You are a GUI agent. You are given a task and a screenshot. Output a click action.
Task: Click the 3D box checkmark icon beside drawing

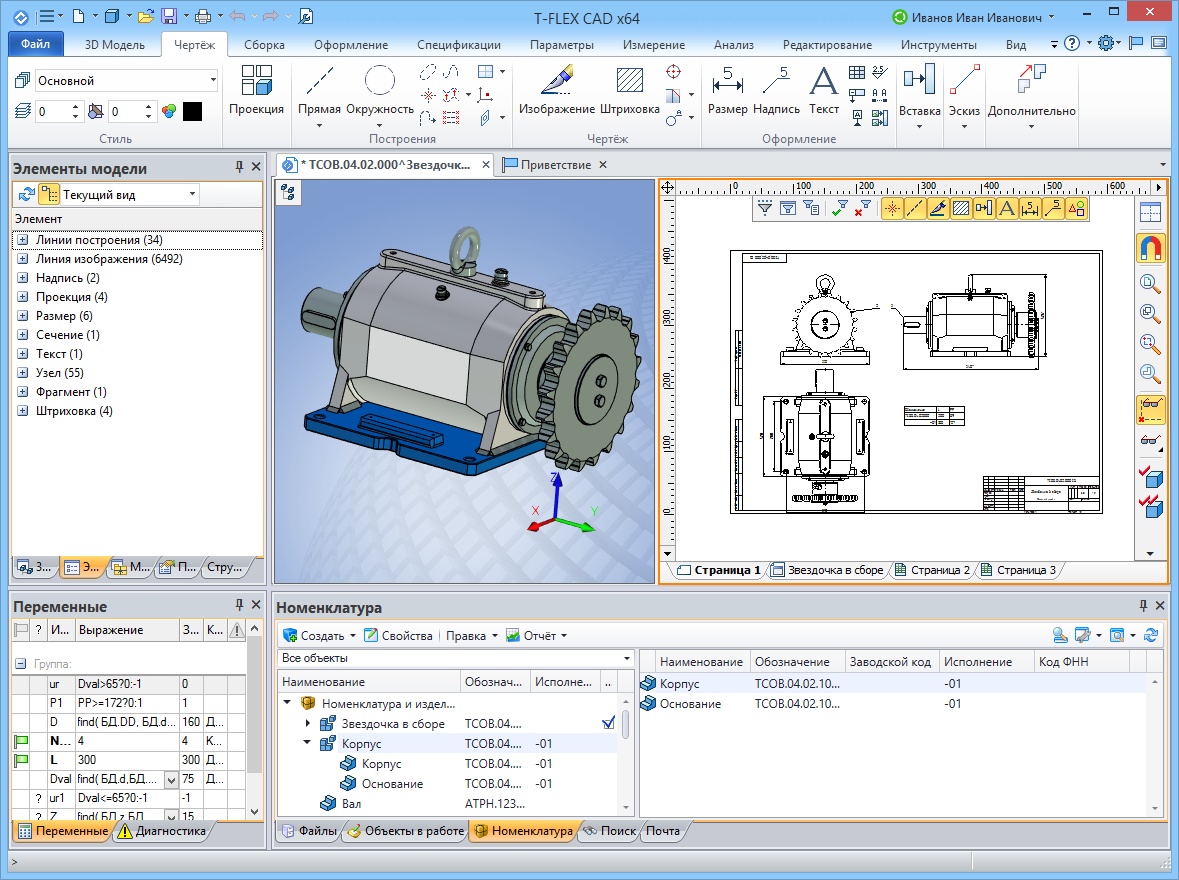pyautogui.click(x=1150, y=476)
